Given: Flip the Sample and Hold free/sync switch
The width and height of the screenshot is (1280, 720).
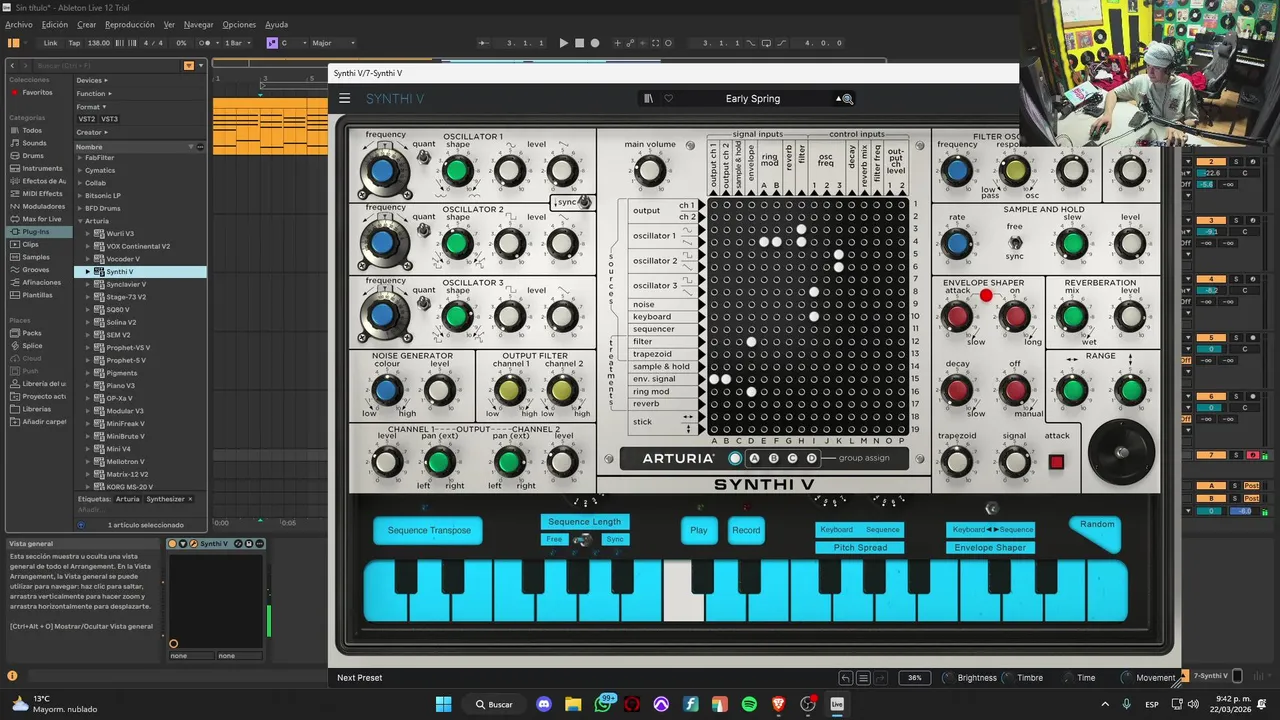Looking at the screenshot, I should click(1015, 241).
